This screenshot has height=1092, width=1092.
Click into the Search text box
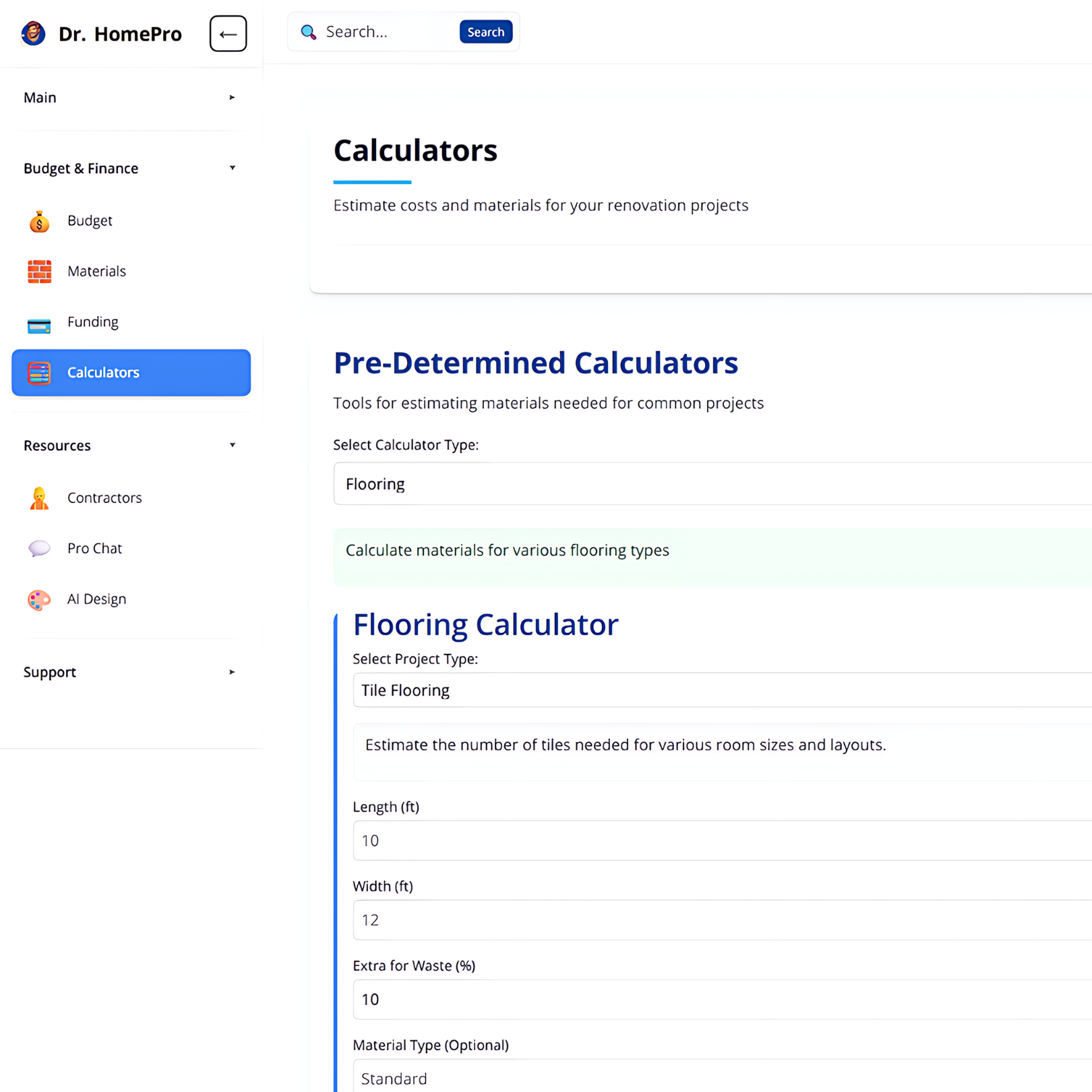(388, 32)
